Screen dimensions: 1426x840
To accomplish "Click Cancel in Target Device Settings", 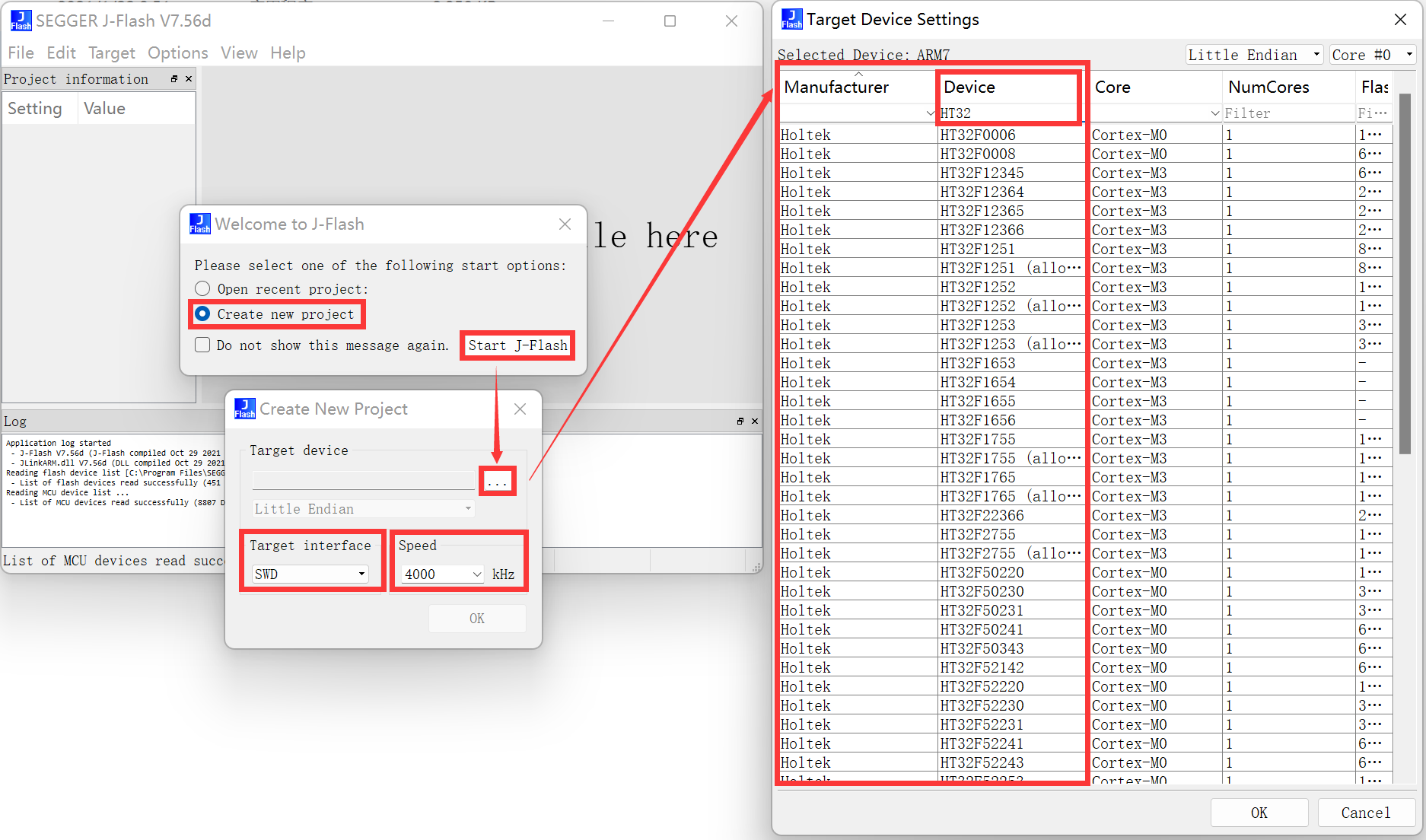I will (x=1365, y=813).
